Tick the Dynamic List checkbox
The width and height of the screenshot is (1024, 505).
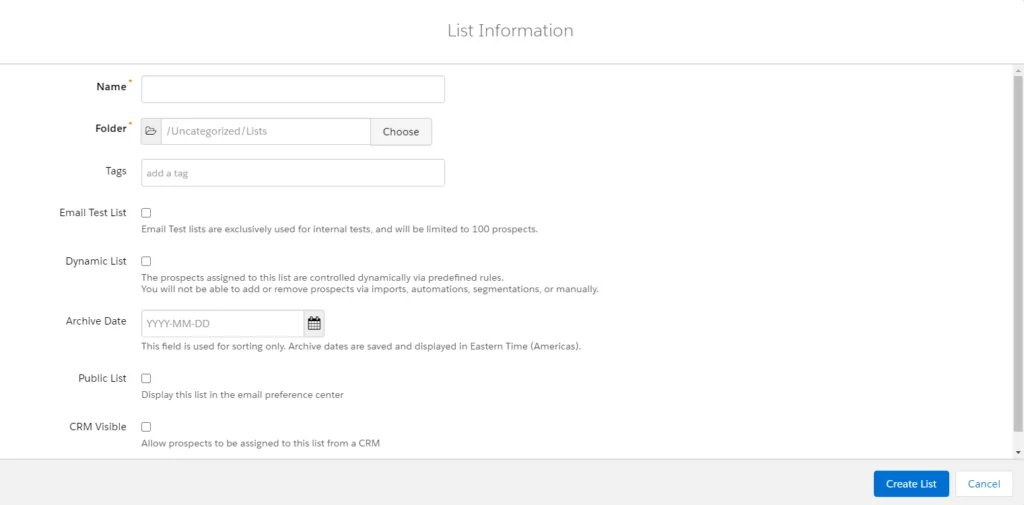point(146,261)
